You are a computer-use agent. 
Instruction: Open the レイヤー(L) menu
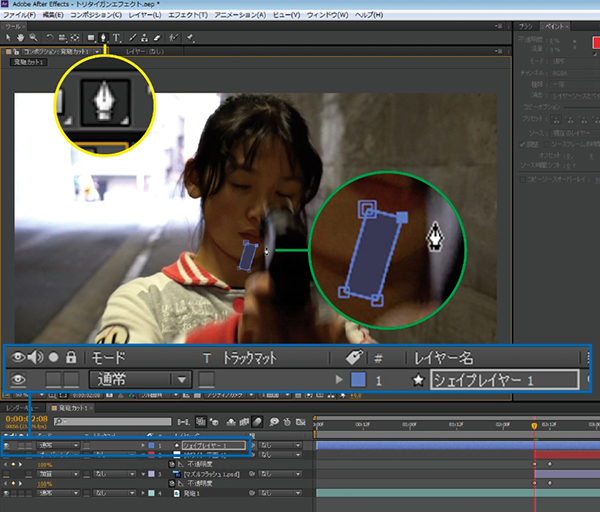coord(145,15)
